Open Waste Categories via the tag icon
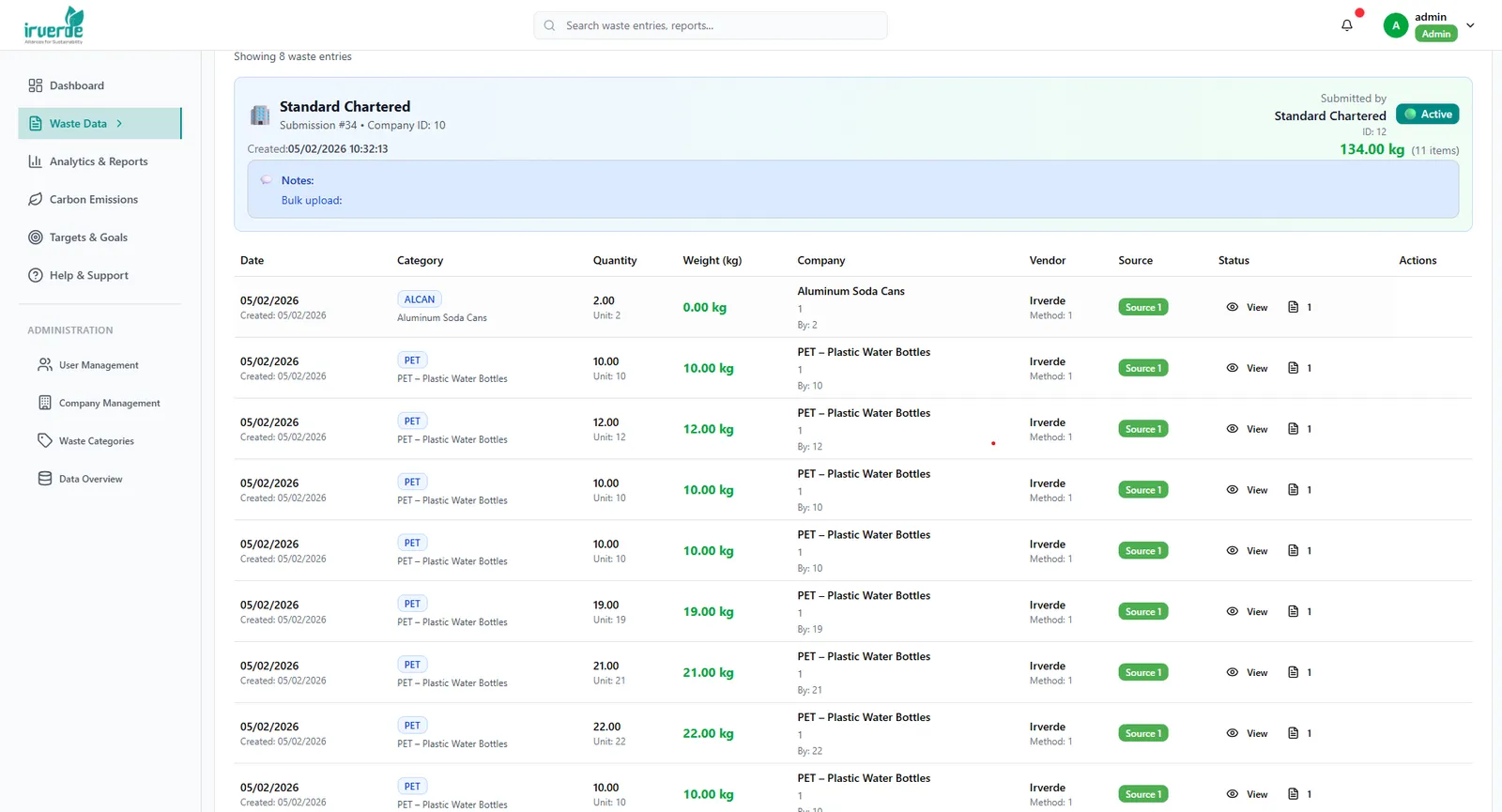 45,440
